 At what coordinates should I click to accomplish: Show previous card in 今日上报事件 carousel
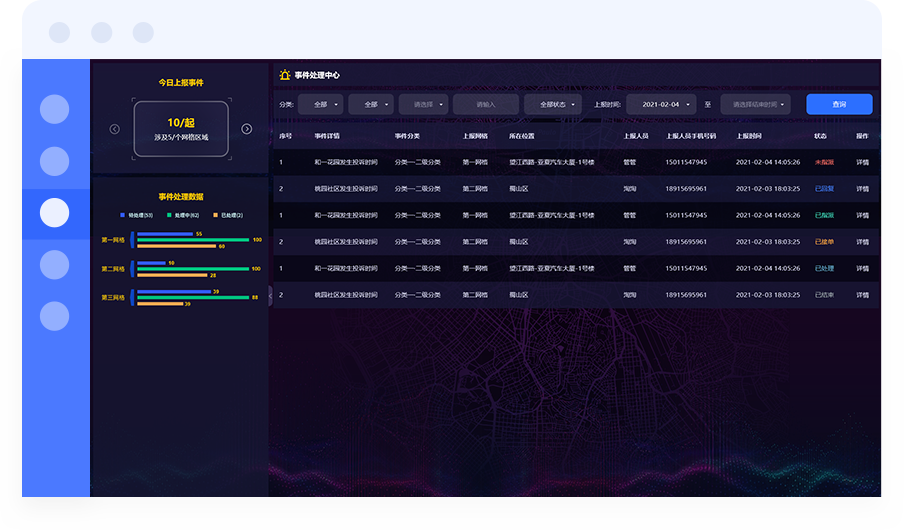[x=114, y=129]
